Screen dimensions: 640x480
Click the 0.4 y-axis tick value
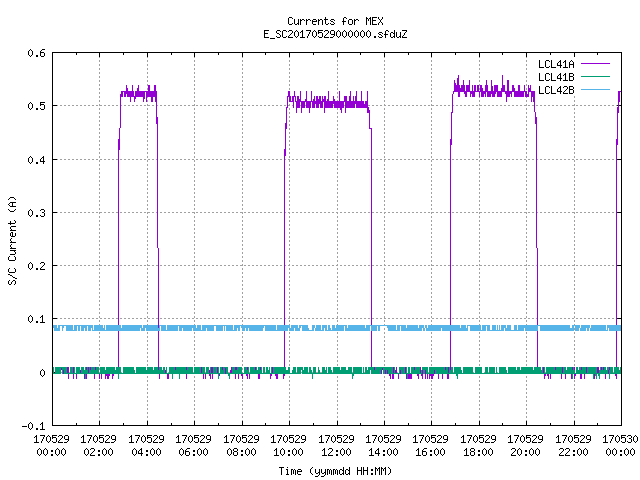coord(36,160)
